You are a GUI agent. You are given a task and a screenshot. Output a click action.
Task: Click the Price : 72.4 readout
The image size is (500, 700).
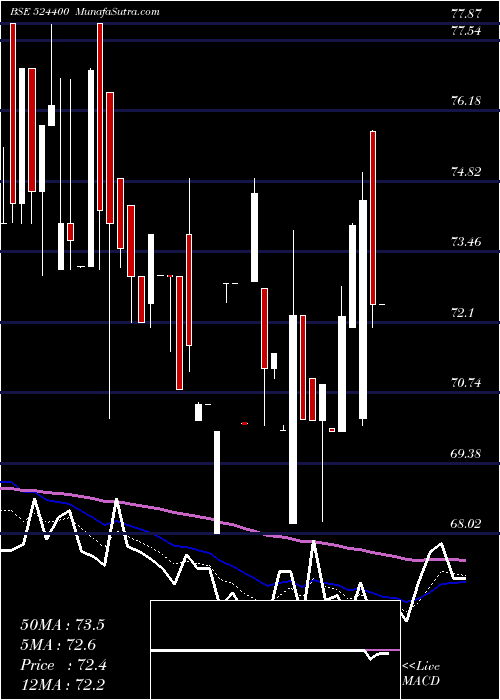(x=63, y=665)
